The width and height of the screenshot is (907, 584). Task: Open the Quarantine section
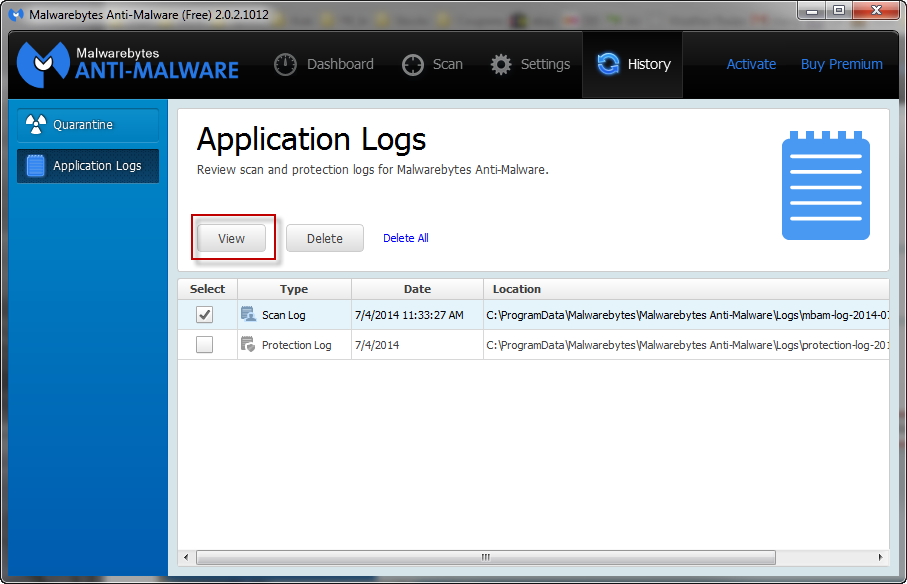pyautogui.click(x=88, y=125)
